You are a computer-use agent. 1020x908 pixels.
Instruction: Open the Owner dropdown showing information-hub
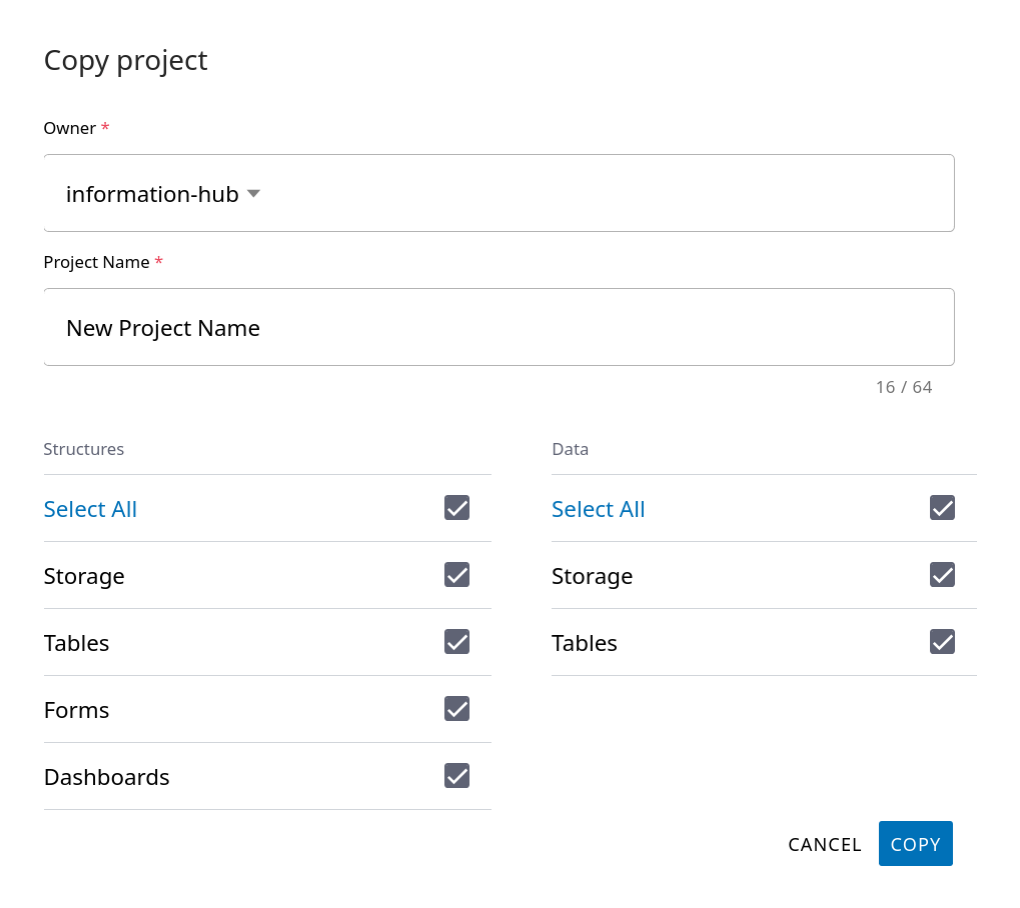point(498,194)
